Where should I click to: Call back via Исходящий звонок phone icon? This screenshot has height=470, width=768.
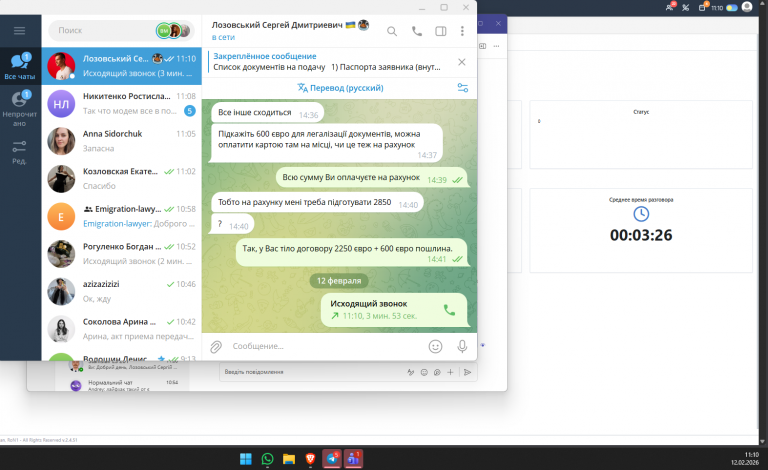pos(449,310)
